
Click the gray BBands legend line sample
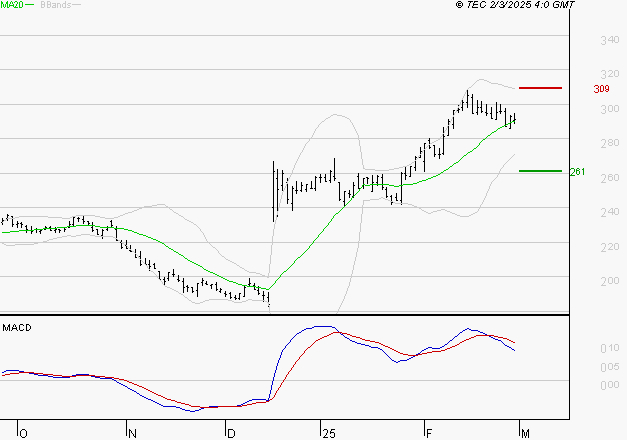(x=75, y=6)
